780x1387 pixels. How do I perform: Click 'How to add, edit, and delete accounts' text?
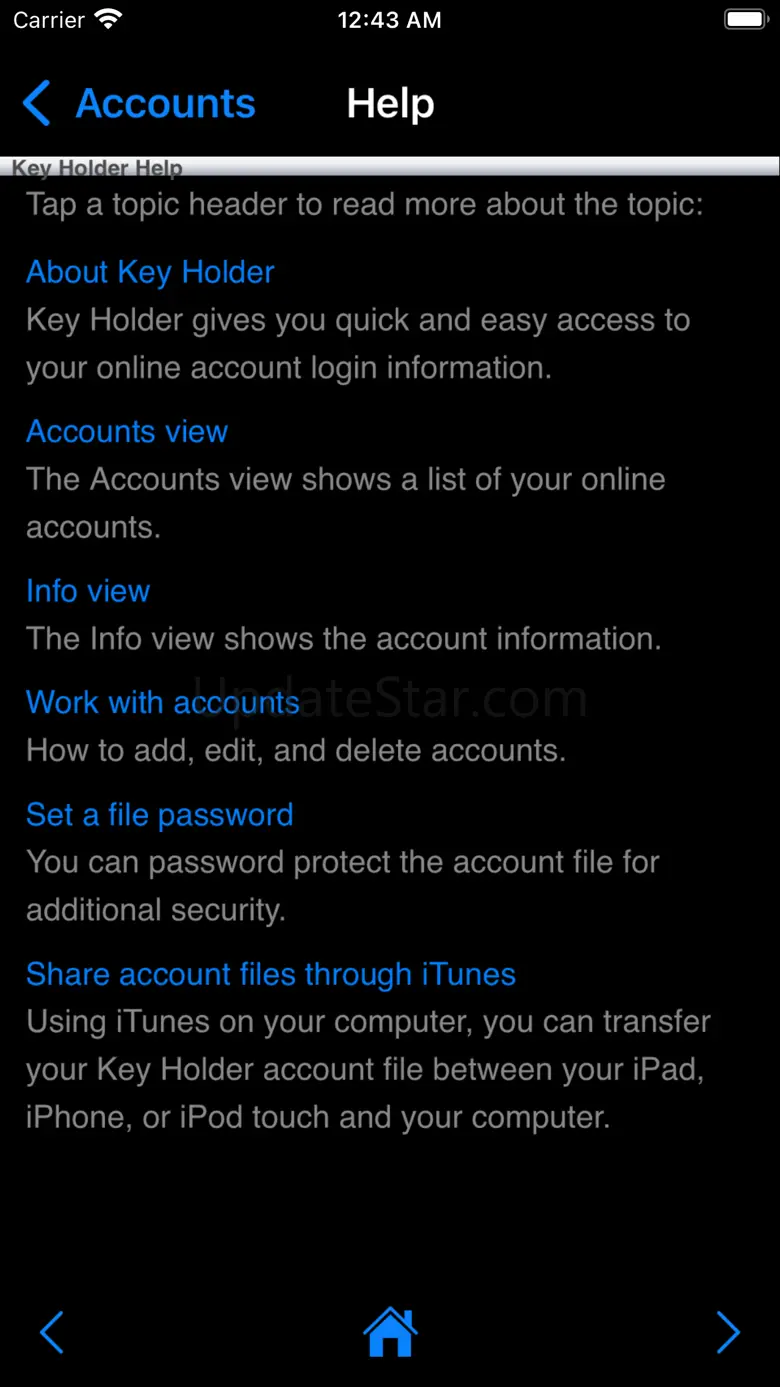pos(296,750)
